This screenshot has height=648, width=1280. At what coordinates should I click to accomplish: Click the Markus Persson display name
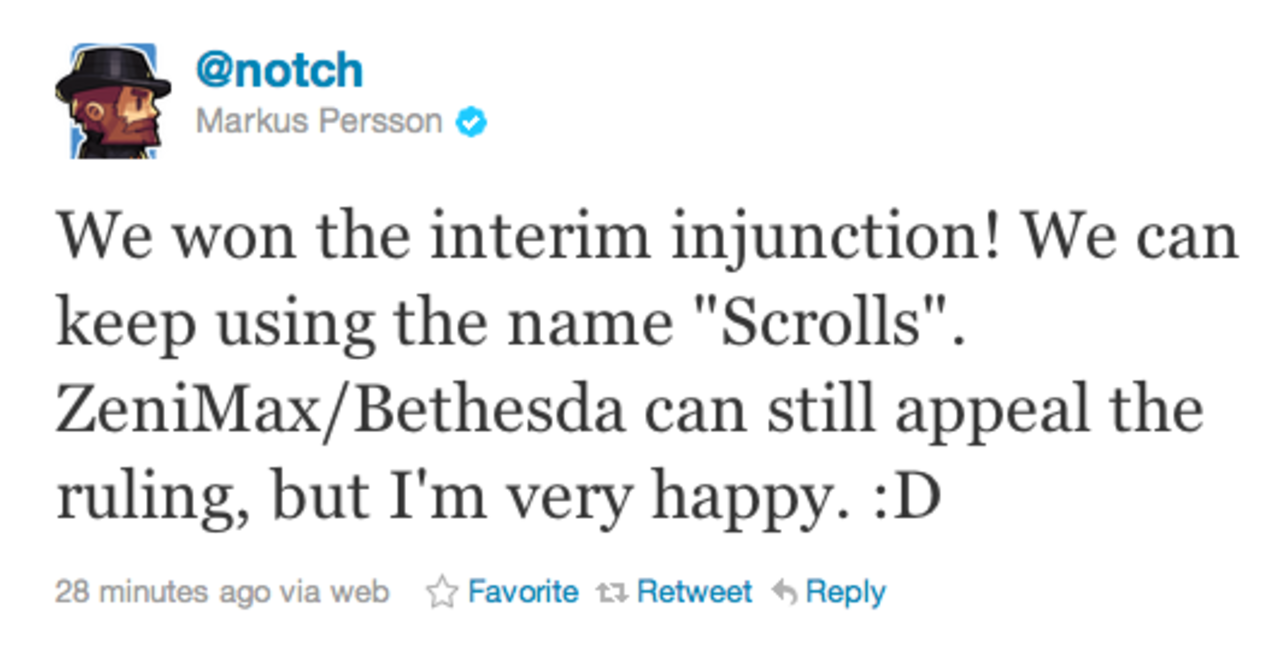click(x=319, y=122)
